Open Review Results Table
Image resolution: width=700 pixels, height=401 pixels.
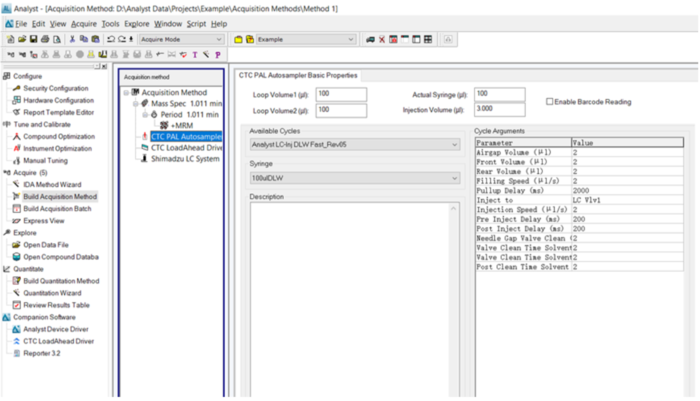click(x=56, y=305)
